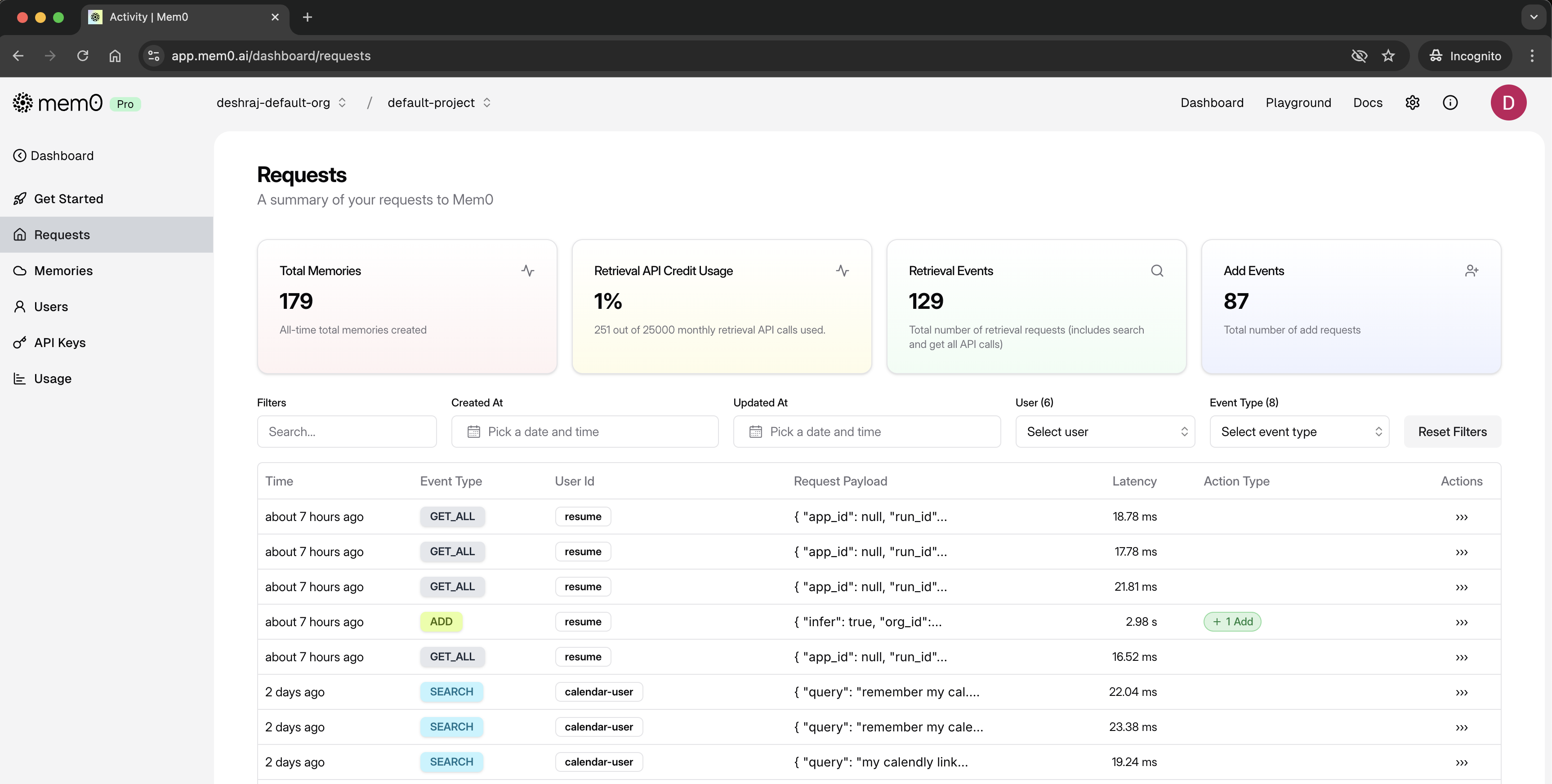Expand the default-project selector
Image resolution: width=1552 pixels, height=784 pixels.
pos(439,102)
